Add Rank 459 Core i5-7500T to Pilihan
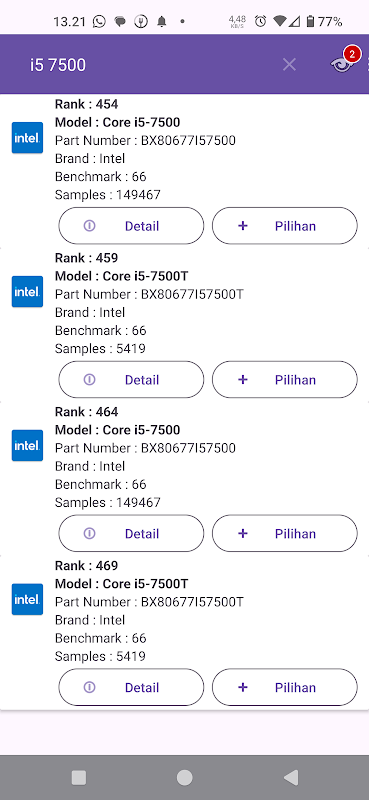Image resolution: width=369 pixels, height=800 pixels. (x=285, y=380)
